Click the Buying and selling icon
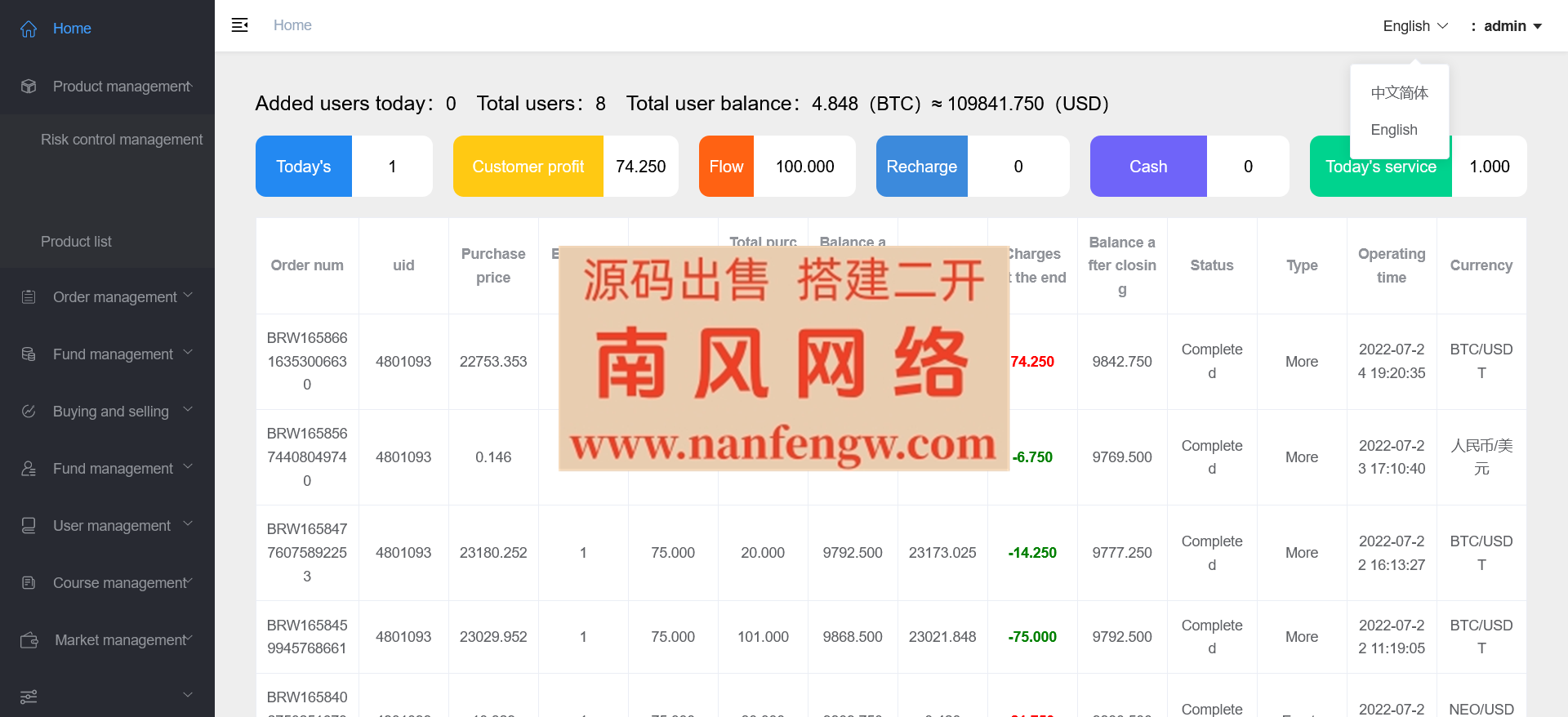 tap(29, 412)
